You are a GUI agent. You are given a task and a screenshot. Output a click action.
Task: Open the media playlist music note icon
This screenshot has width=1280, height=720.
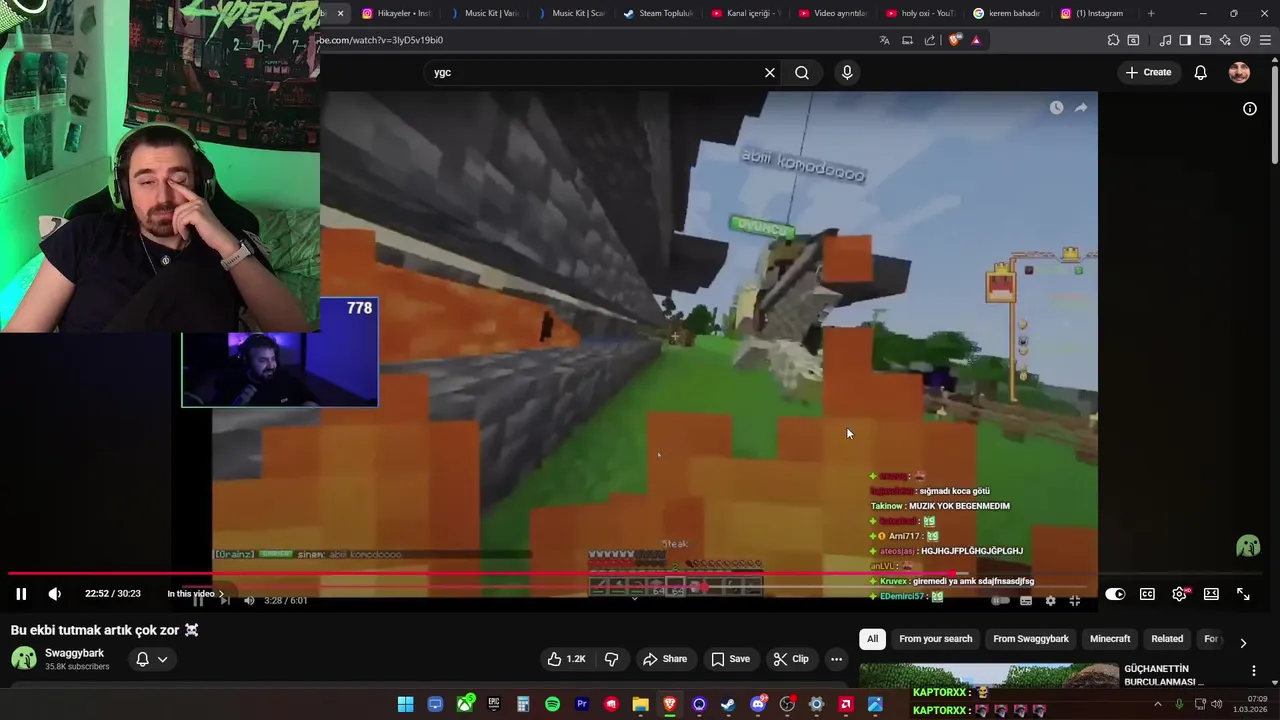point(1165,40)
